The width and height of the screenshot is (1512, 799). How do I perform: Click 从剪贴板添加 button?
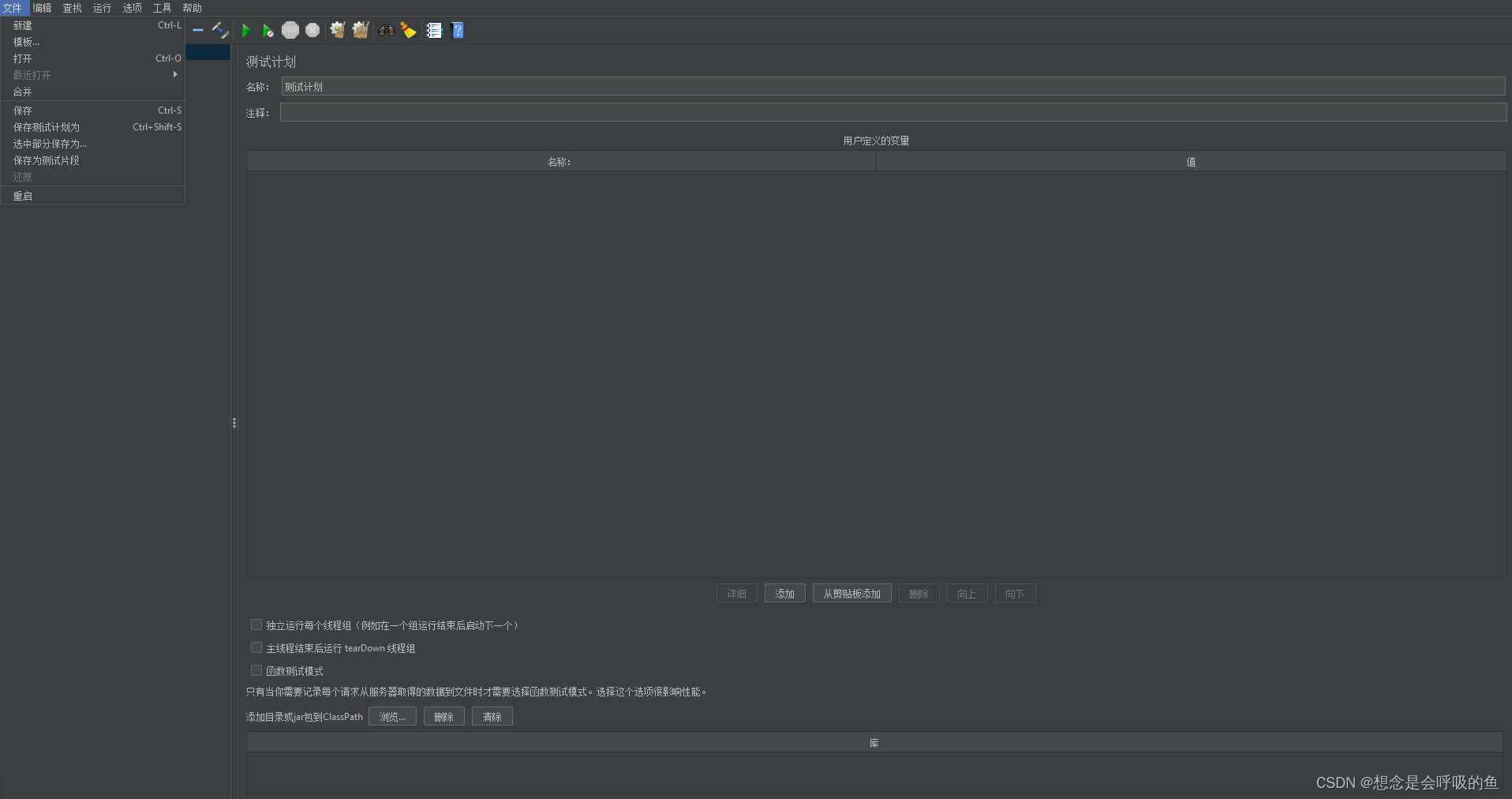pos(851,594)
